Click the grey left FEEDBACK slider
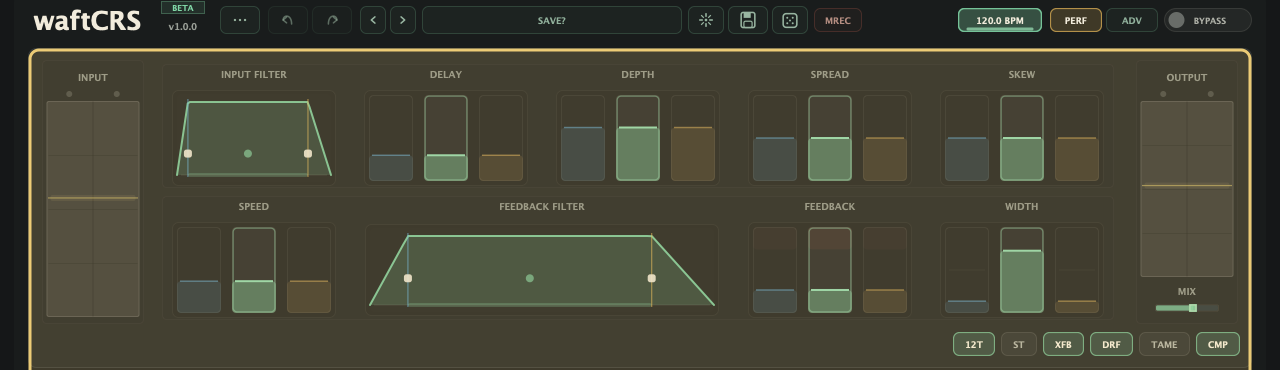This screenshot has height=370, width=1280. coord(775,270)
